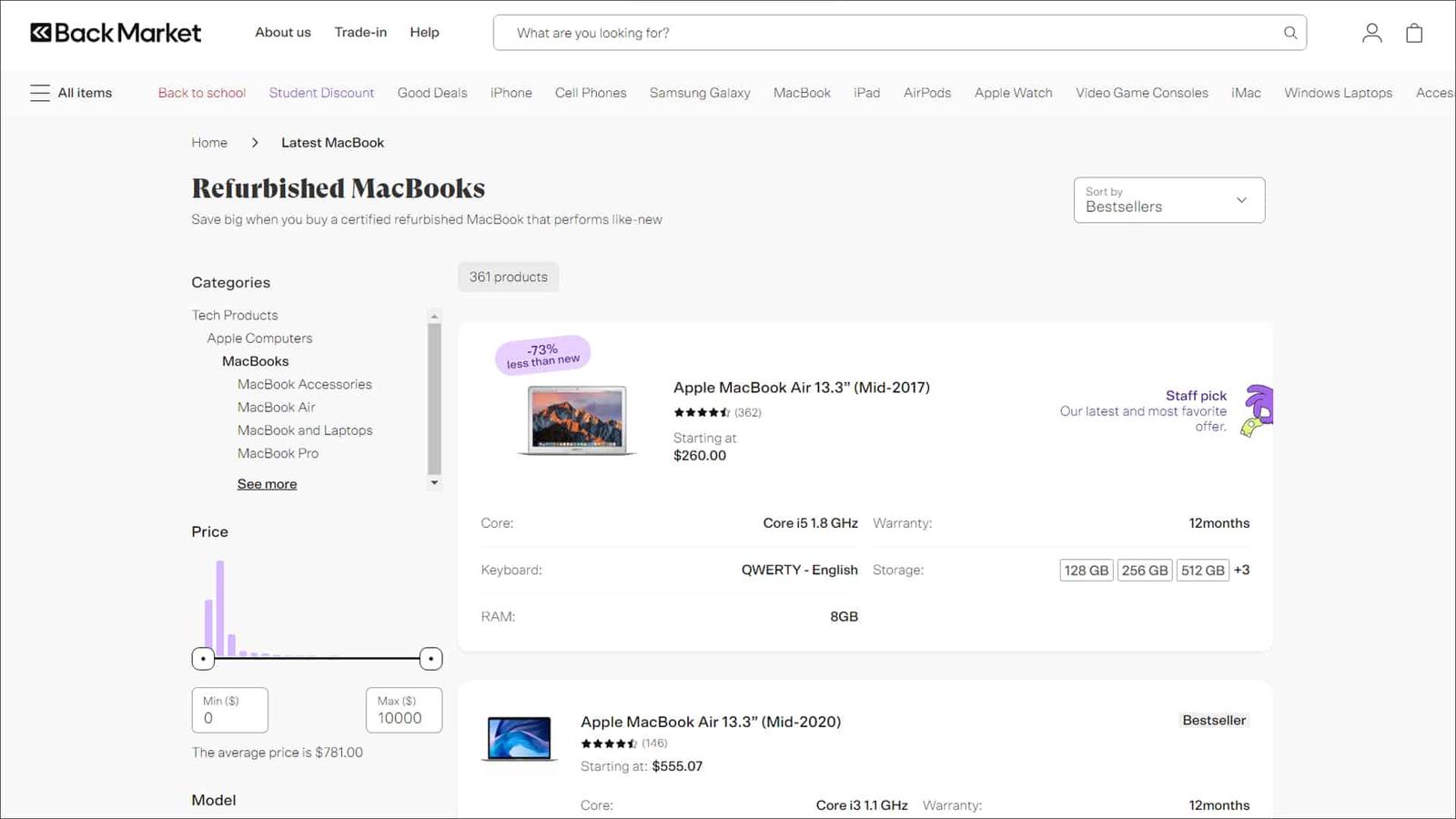Screen dimensions: 1456x819
Task: Click the MacBook Air Mid-2017 star rating
Action: click(702, 412)
